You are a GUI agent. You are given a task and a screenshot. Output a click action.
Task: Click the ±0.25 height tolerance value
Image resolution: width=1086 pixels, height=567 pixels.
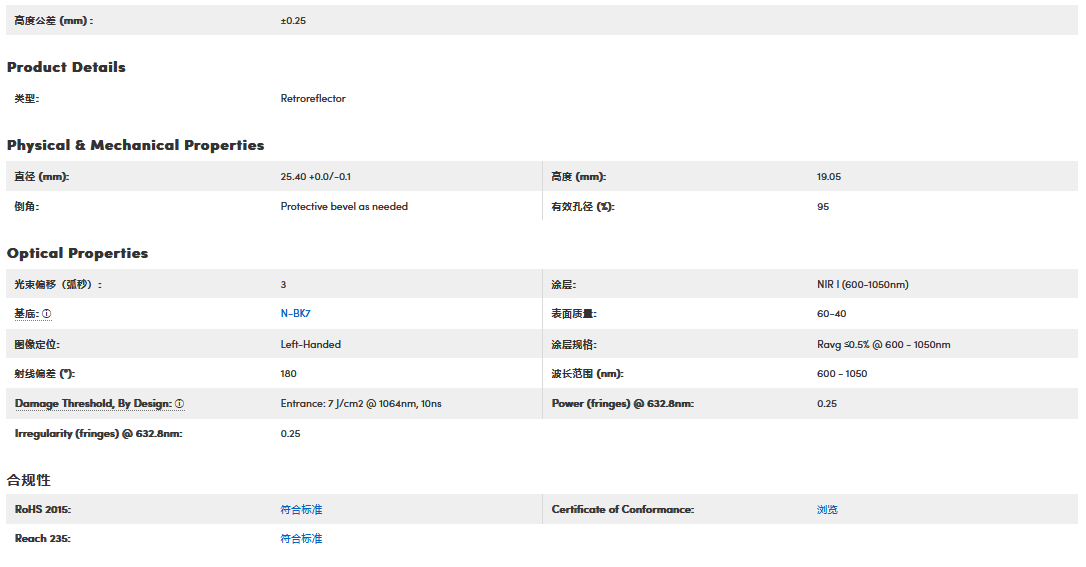coord(293,21)
